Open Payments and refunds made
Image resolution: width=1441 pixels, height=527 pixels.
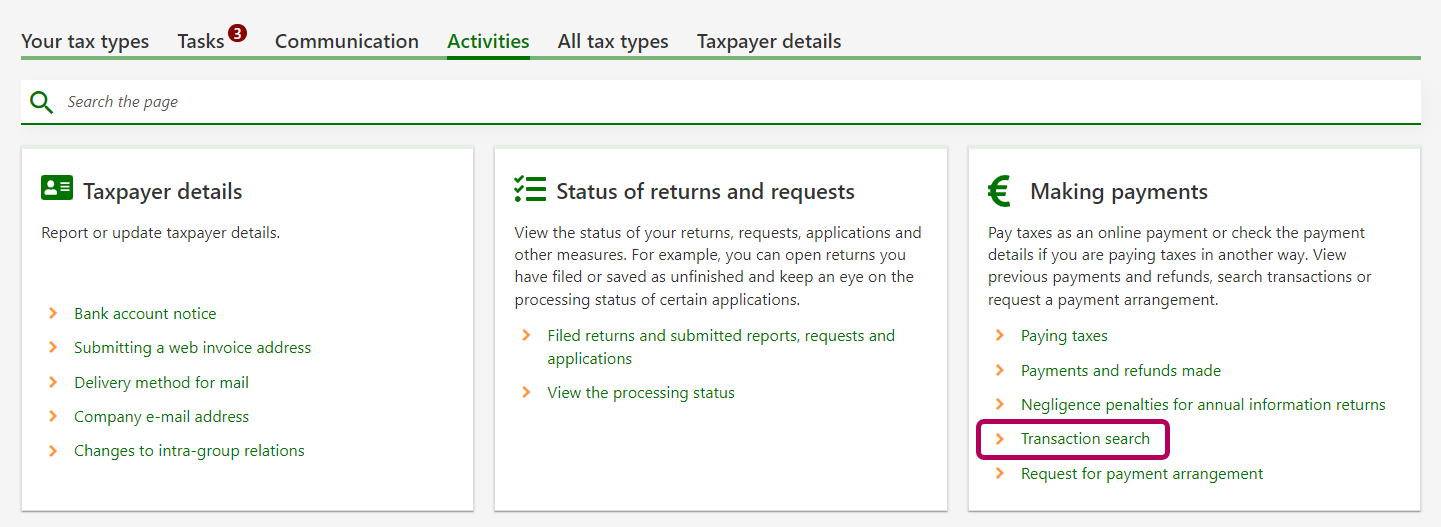point(1120,371)
